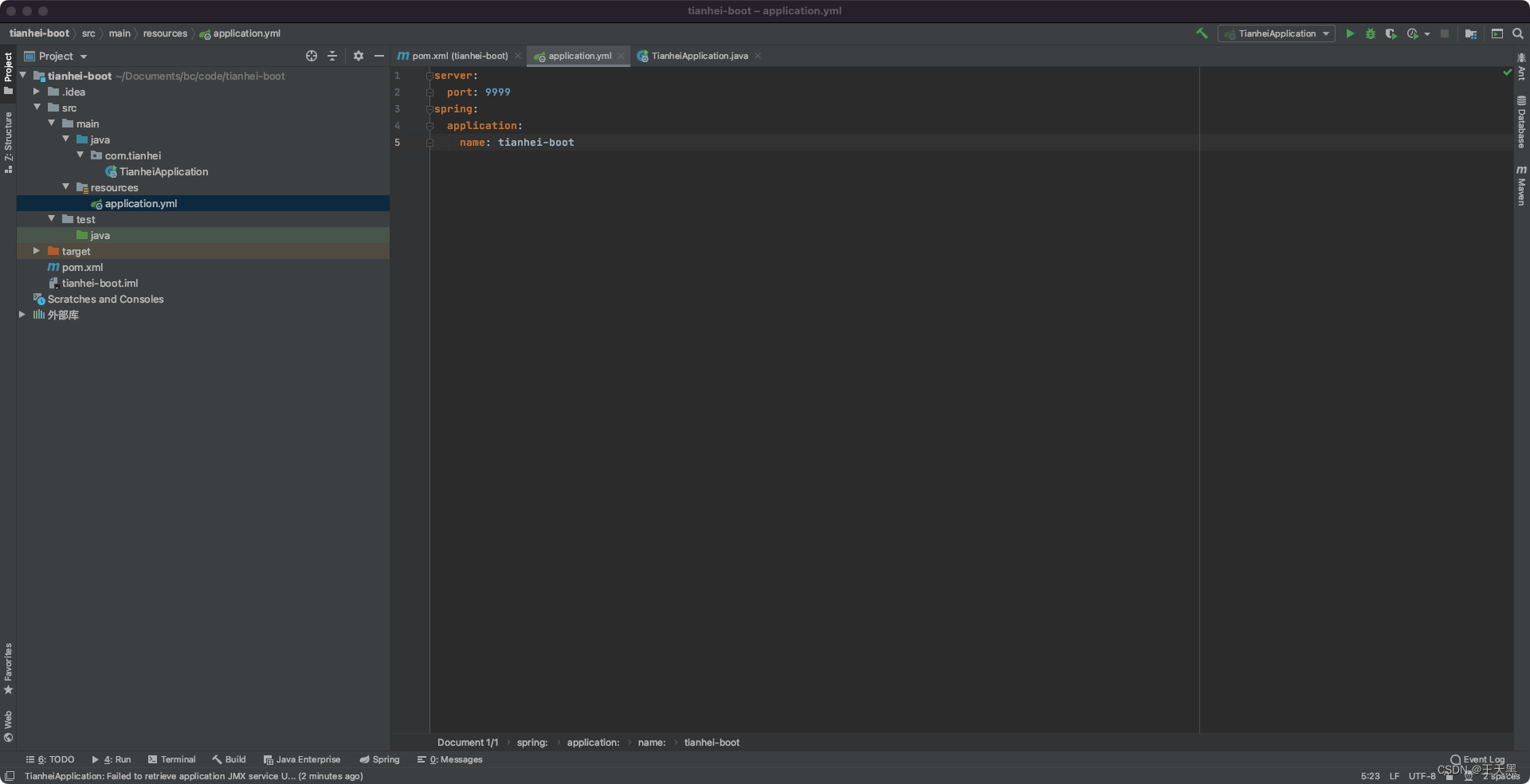Viewport: 1530px width, 784px height.
Task: Toggle the Favorites tool window tab
Action: coord(8,668)
